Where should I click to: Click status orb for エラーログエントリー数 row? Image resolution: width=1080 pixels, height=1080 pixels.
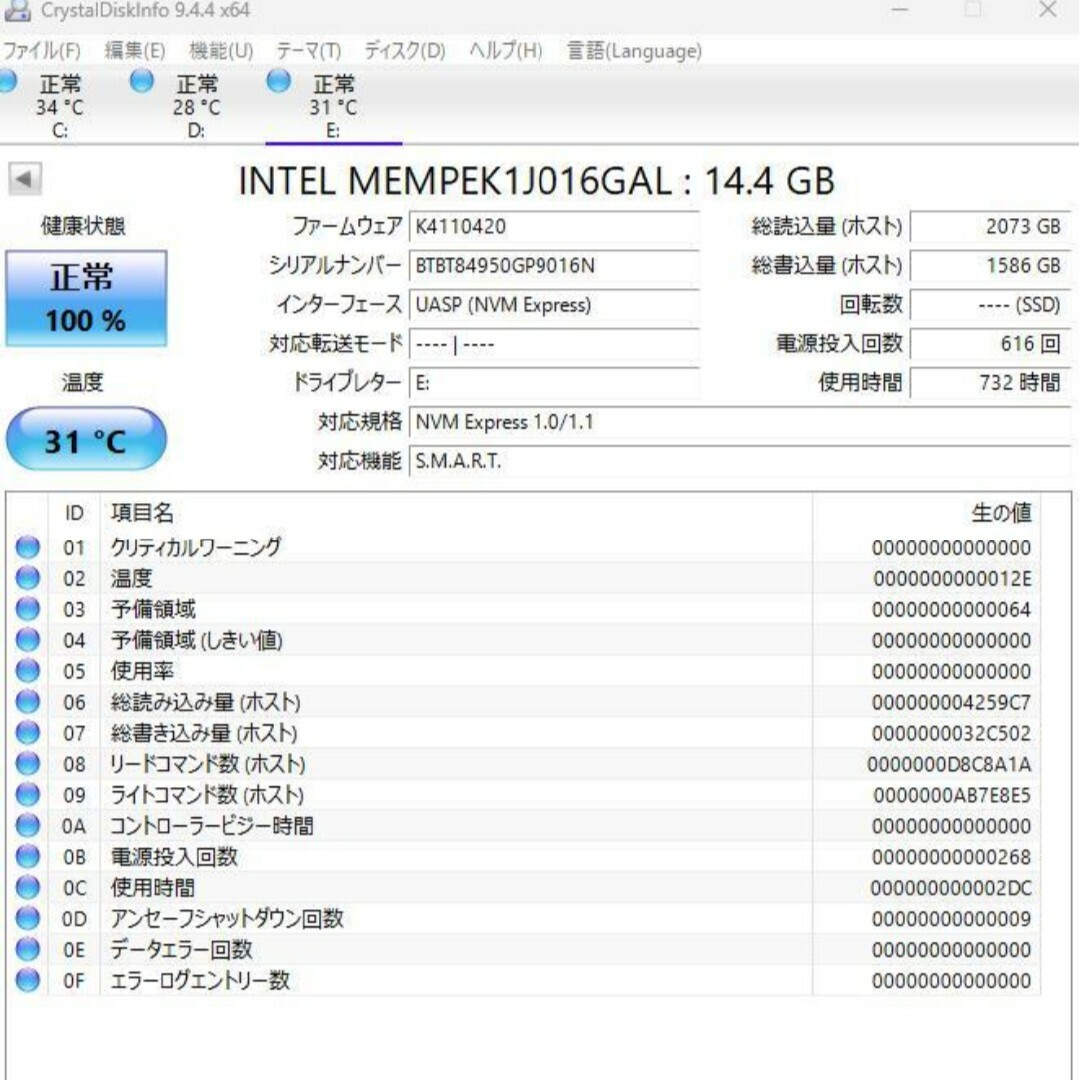click(x=28, y=981)
